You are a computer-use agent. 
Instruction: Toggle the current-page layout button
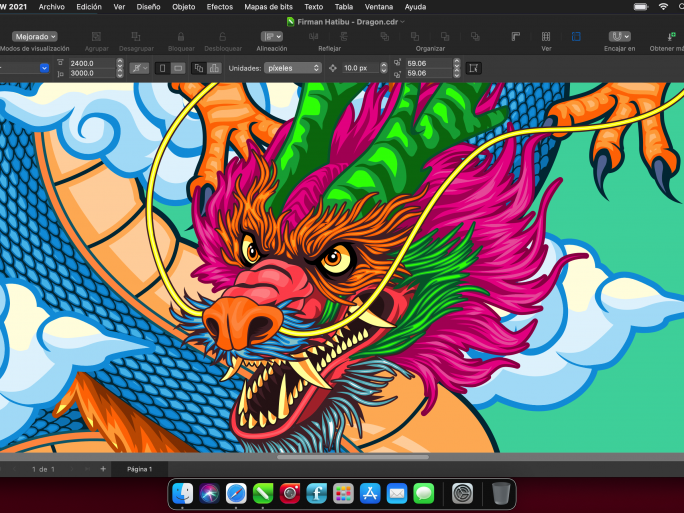(214, 68)
